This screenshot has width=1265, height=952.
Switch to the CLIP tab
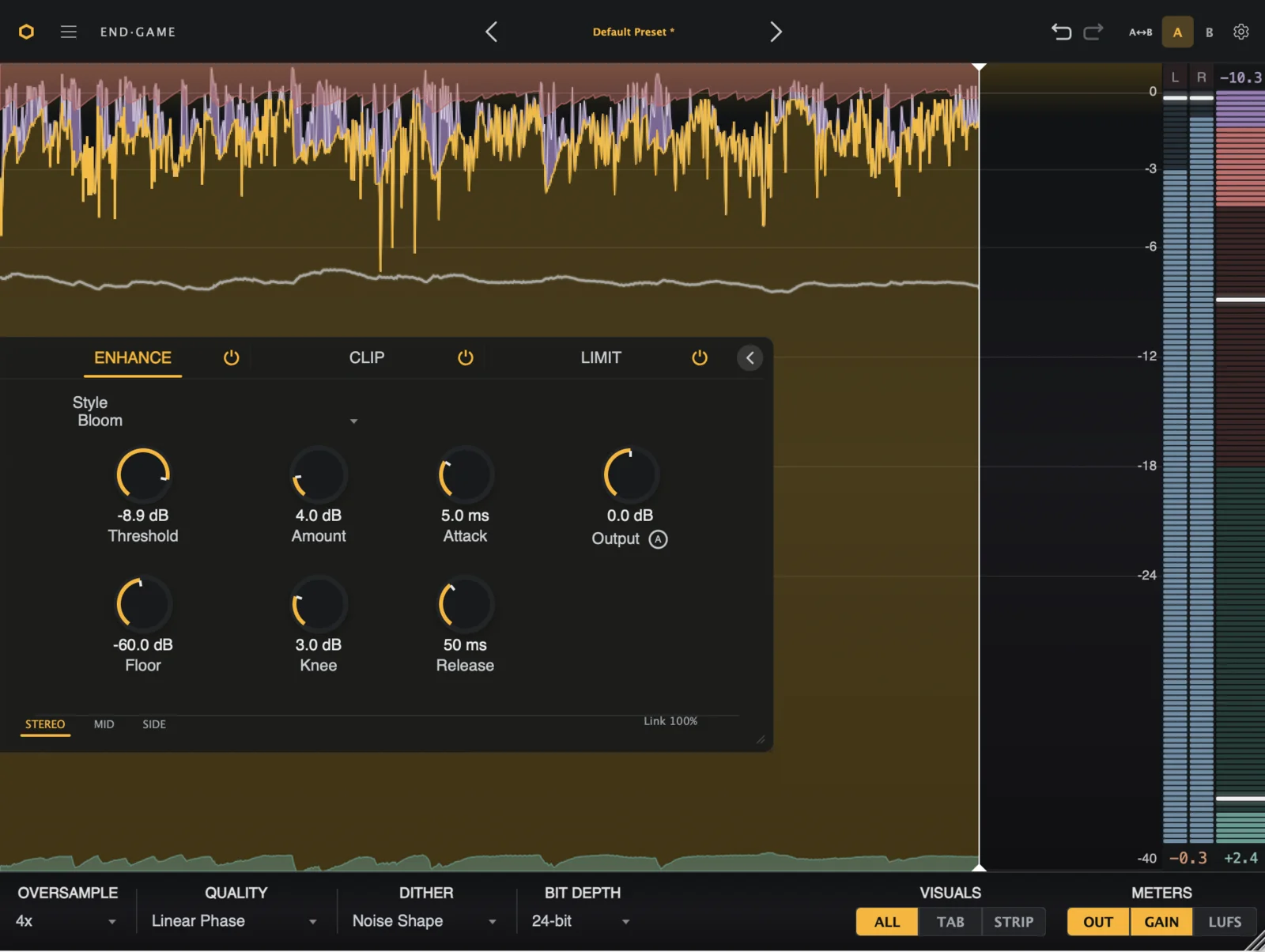(x=367, y=357)
